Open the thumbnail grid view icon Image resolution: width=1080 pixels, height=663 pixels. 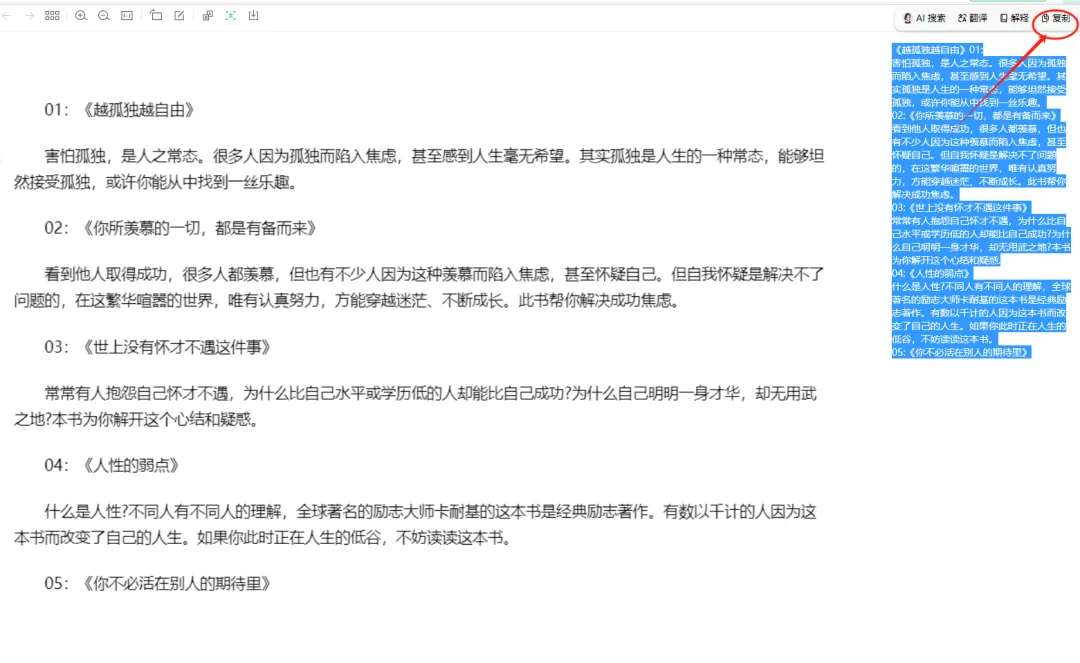[52, 15]
